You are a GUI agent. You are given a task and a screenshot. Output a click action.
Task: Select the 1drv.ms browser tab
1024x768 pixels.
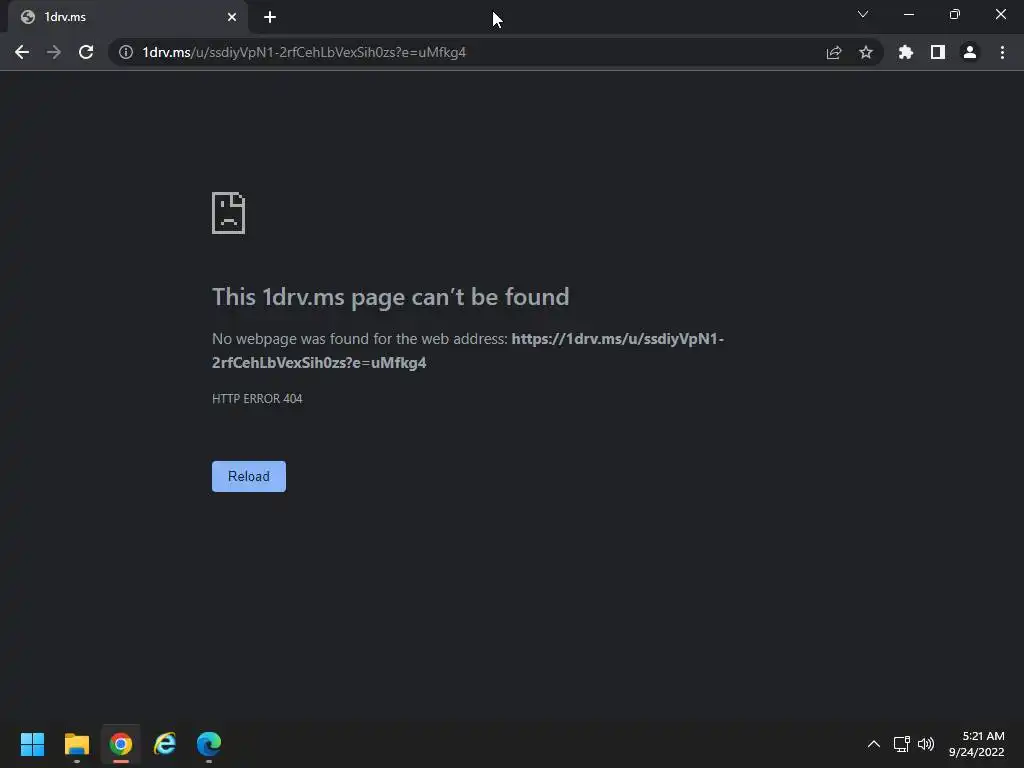coord(128,17)
